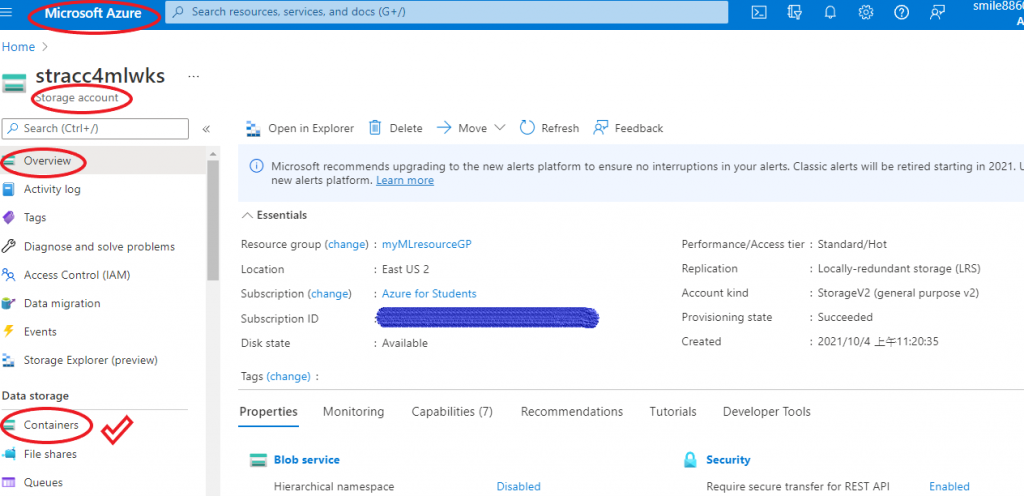Image resolution: width=1024 pixels, height=496 pixels.
Task: Switch to the Monitoring tab
Action: (353, 412)
